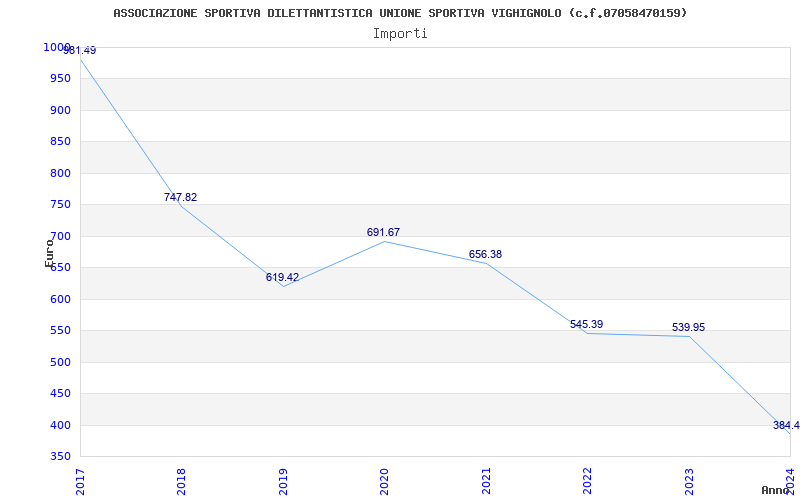Click the 500 y-axis tick label

coord(61,362)
